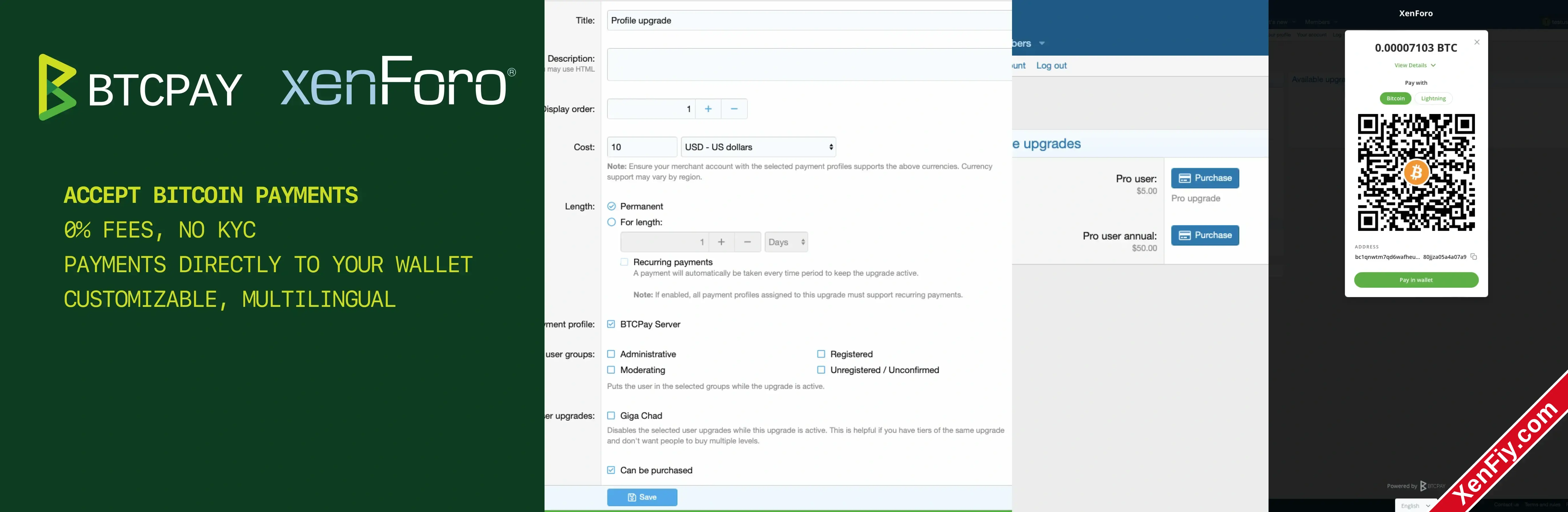This screenshot has height=512, width=1568.
Task: Click the Cost amount field showing 10
Action: (x=642, y=147)
